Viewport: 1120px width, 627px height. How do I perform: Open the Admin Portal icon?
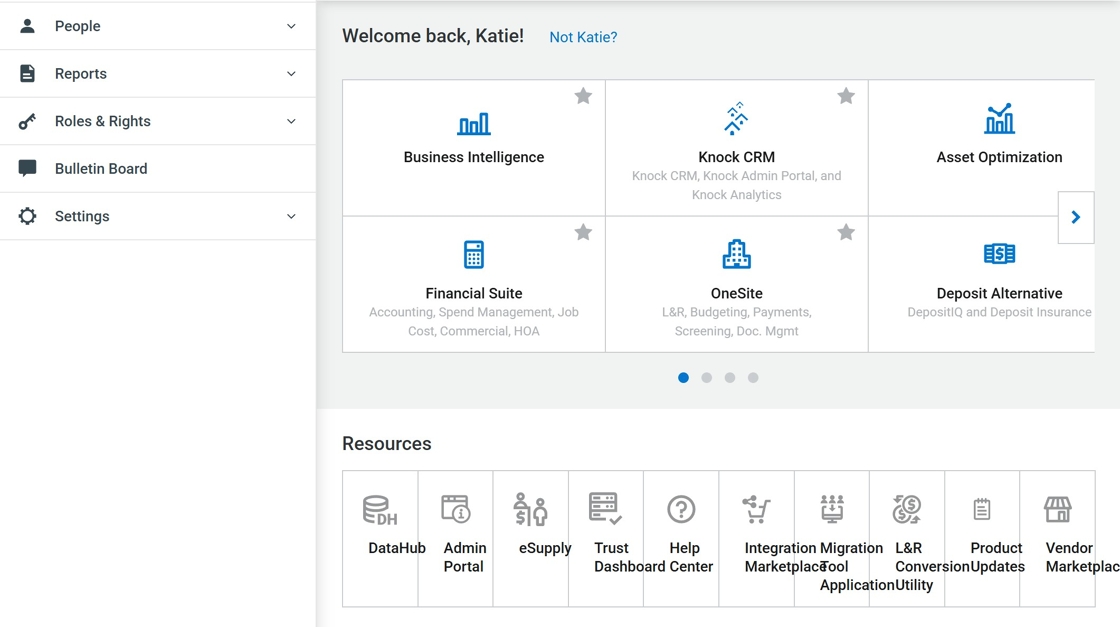click(x=456, y=509)
